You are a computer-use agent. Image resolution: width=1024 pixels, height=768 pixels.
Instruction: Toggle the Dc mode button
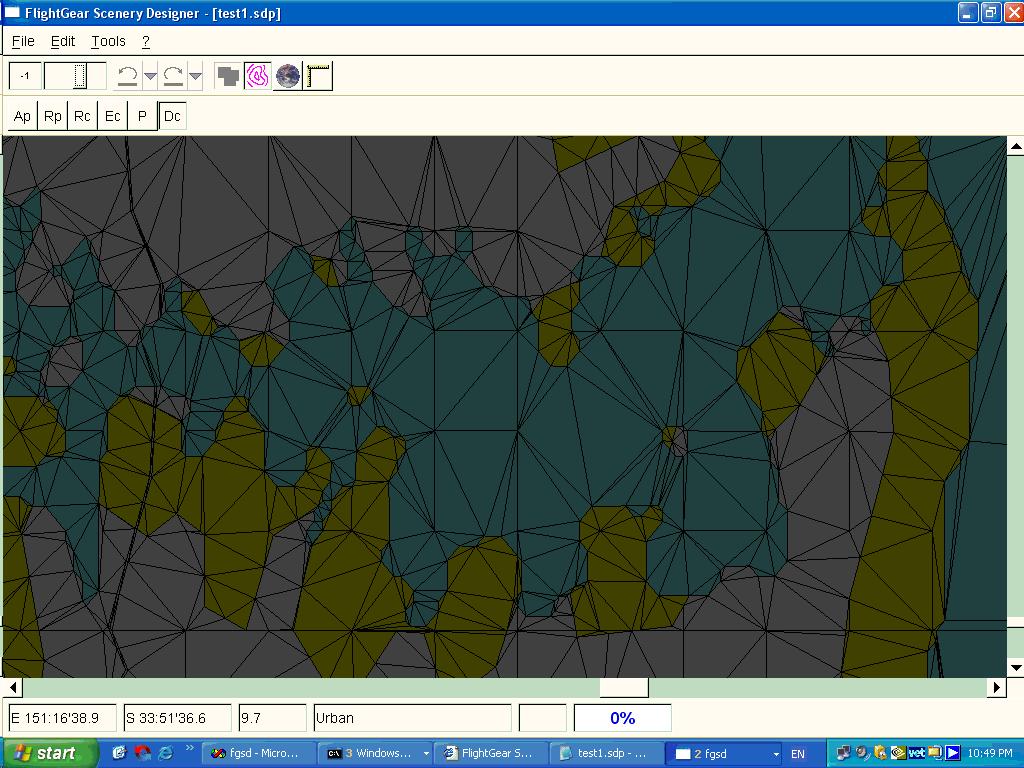pyautogui.click(x=172, y=116)
